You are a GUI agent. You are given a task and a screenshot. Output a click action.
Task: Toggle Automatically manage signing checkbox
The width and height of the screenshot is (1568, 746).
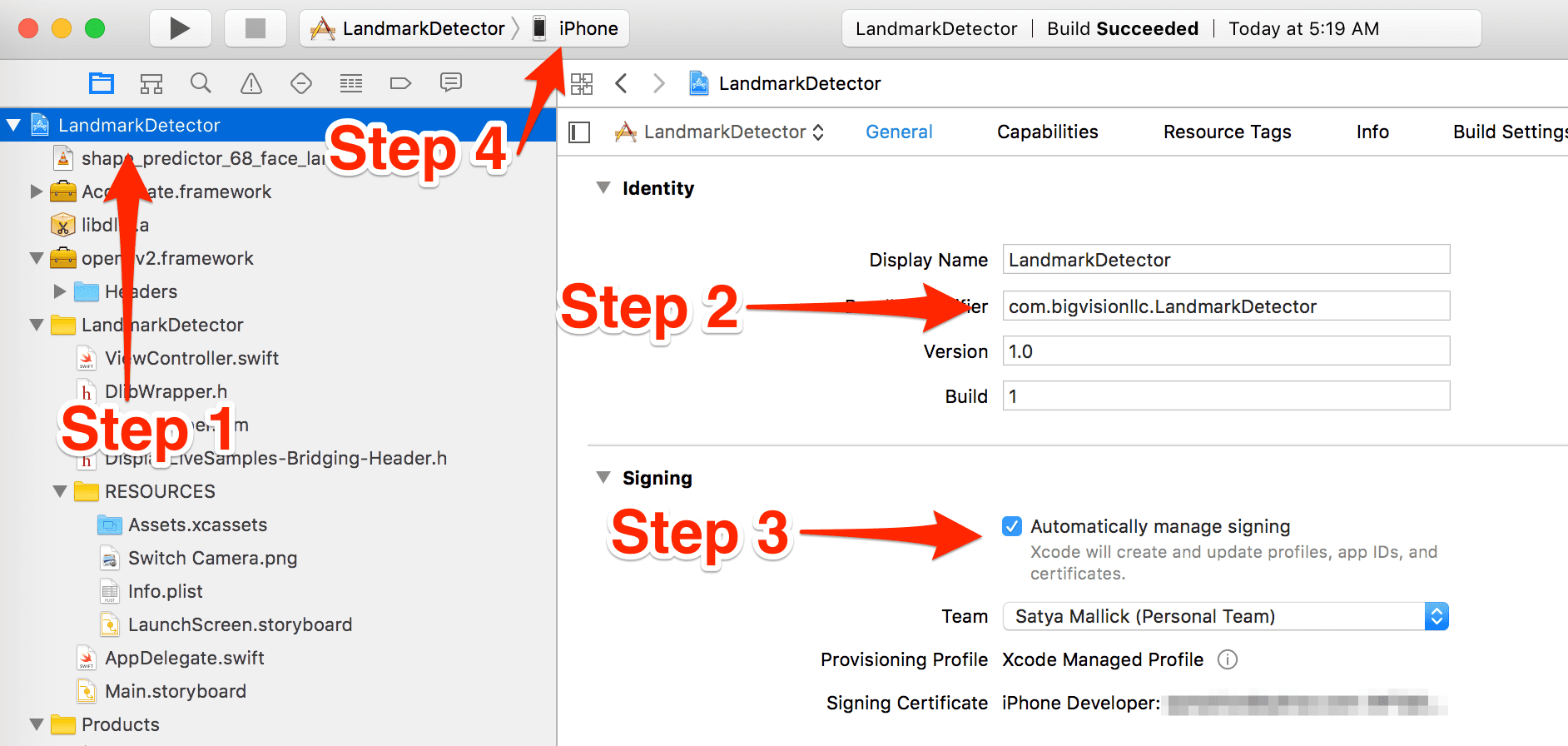click(x=1012, y=526)
